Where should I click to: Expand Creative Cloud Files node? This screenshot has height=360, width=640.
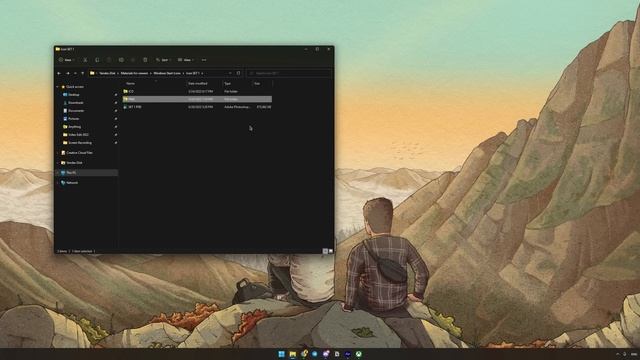58,153
